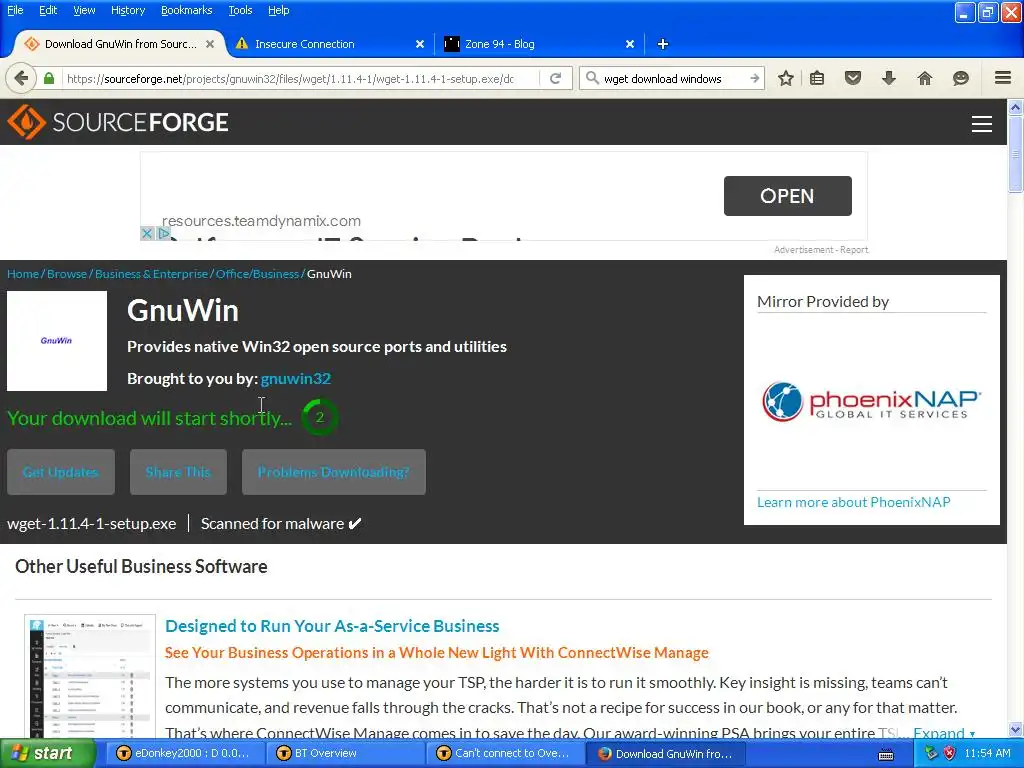The width and height of the screenshot is (1024, 768).
Task: Reload the page with the refresh icon
Action: [x=556, y=78]
